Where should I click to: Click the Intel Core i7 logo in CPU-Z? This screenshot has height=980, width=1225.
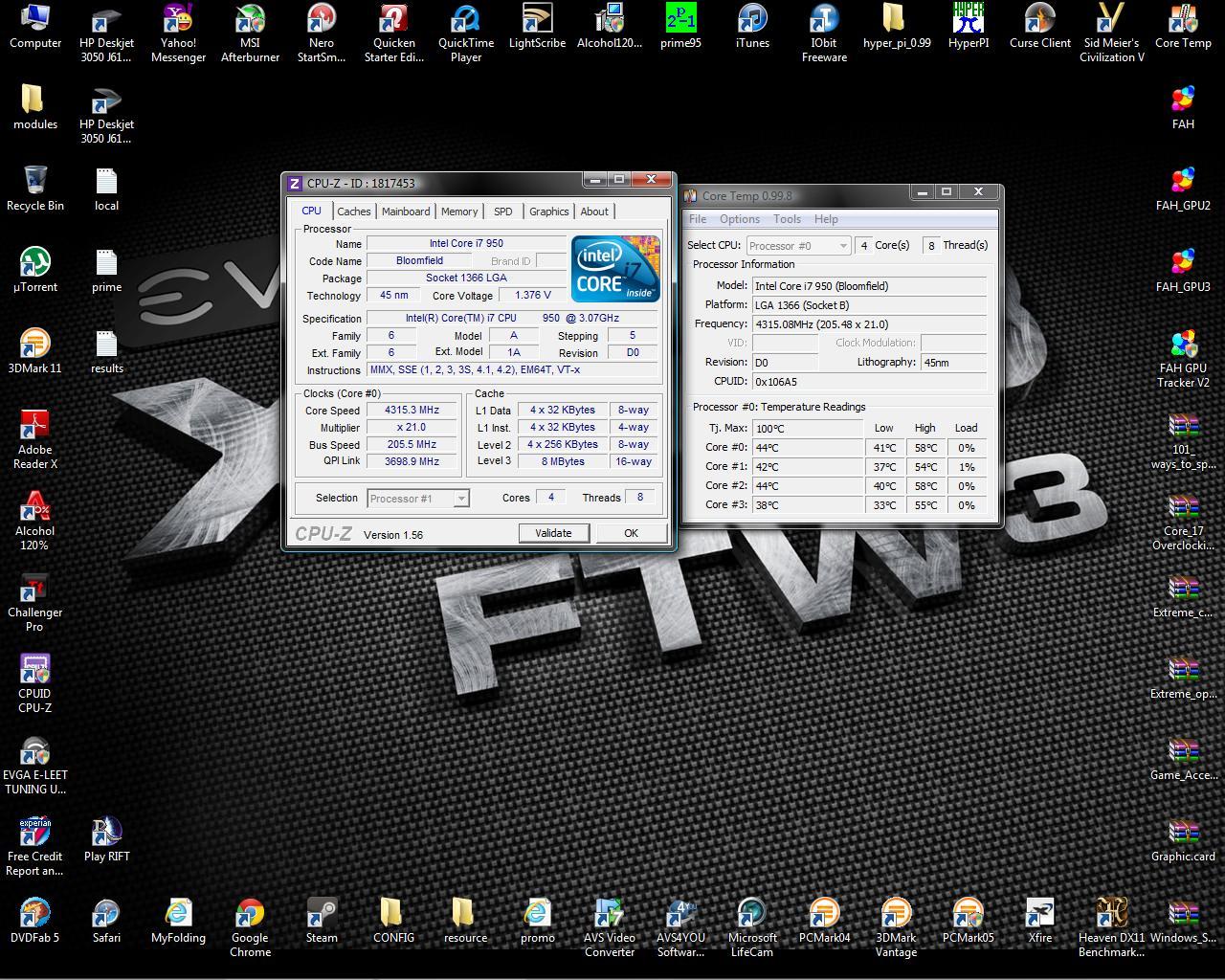point(615,269)
